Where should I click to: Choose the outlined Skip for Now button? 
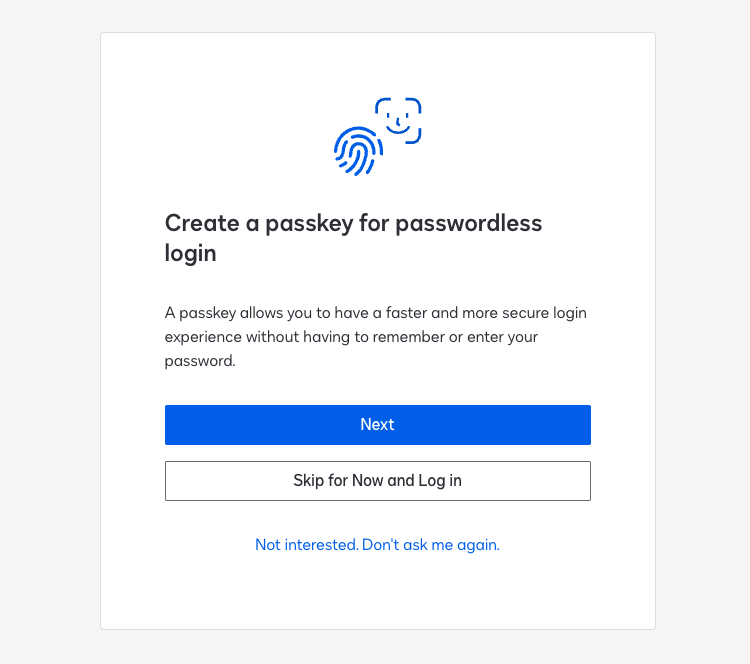tap(378, 481)
